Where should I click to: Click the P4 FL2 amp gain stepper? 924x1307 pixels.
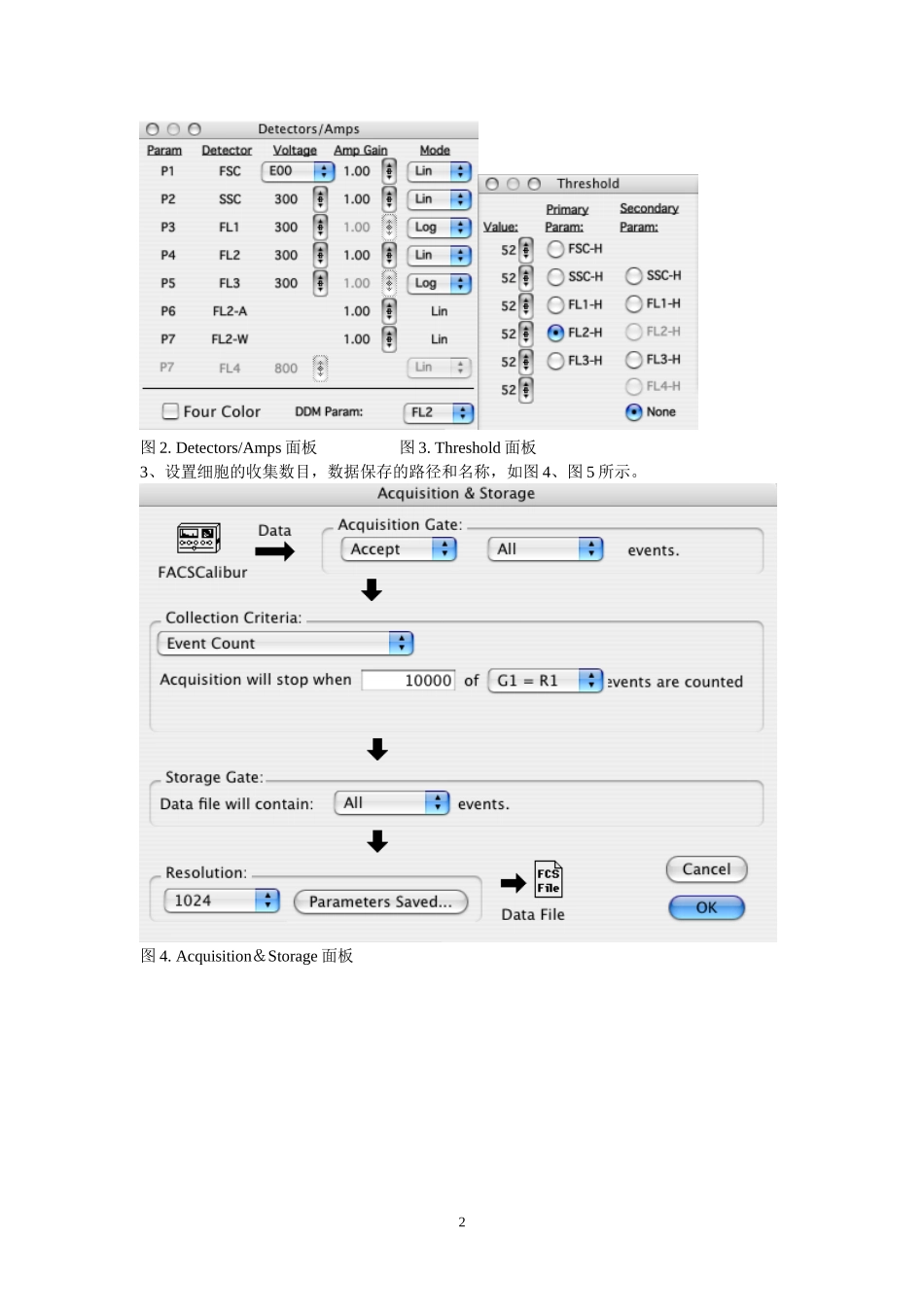click(x=389, y=256)
